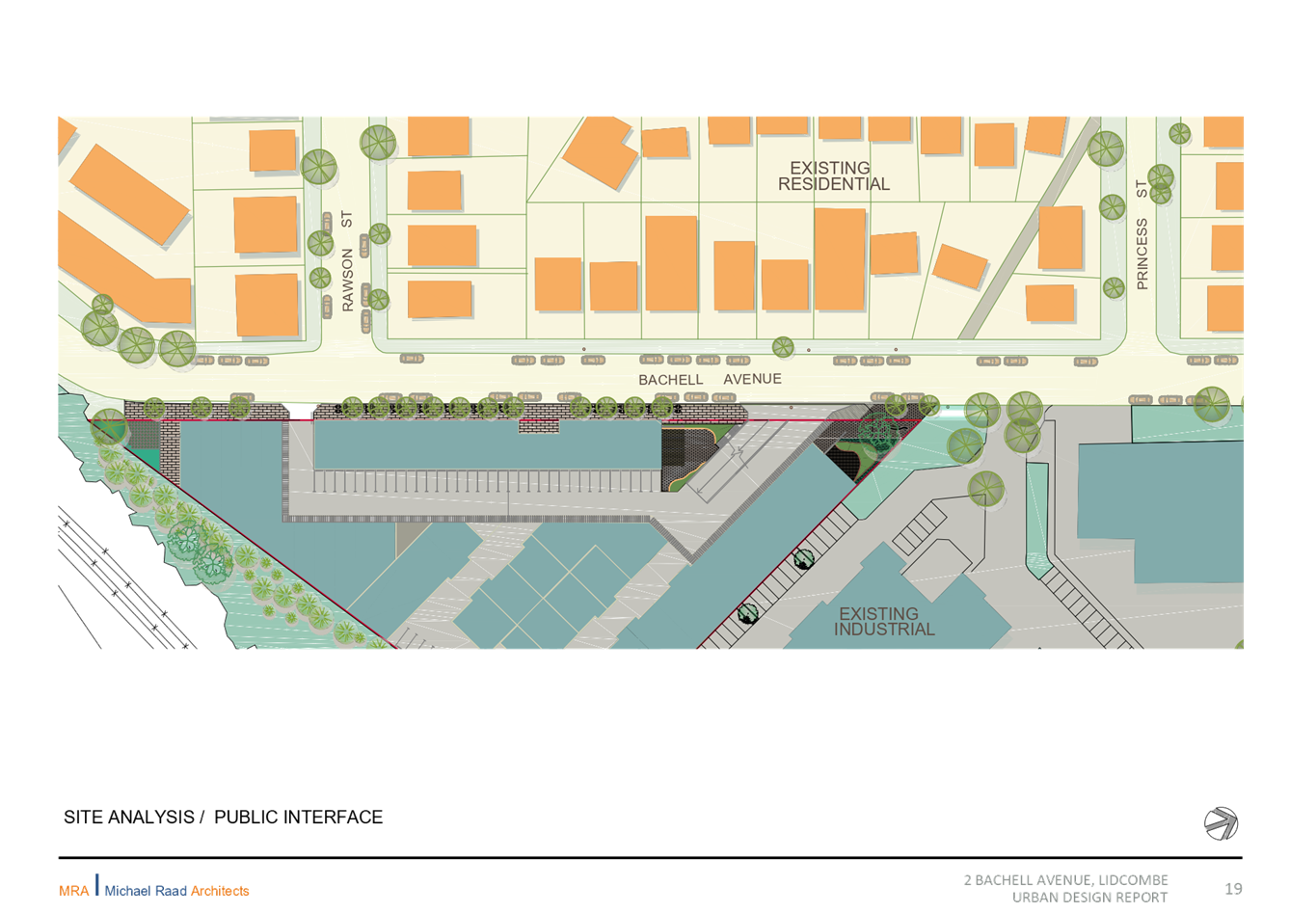Click the EXISTING RESIDENTIAL label
The width and height of the screenshot is (1316, 913).
click(x=833, y=175)
